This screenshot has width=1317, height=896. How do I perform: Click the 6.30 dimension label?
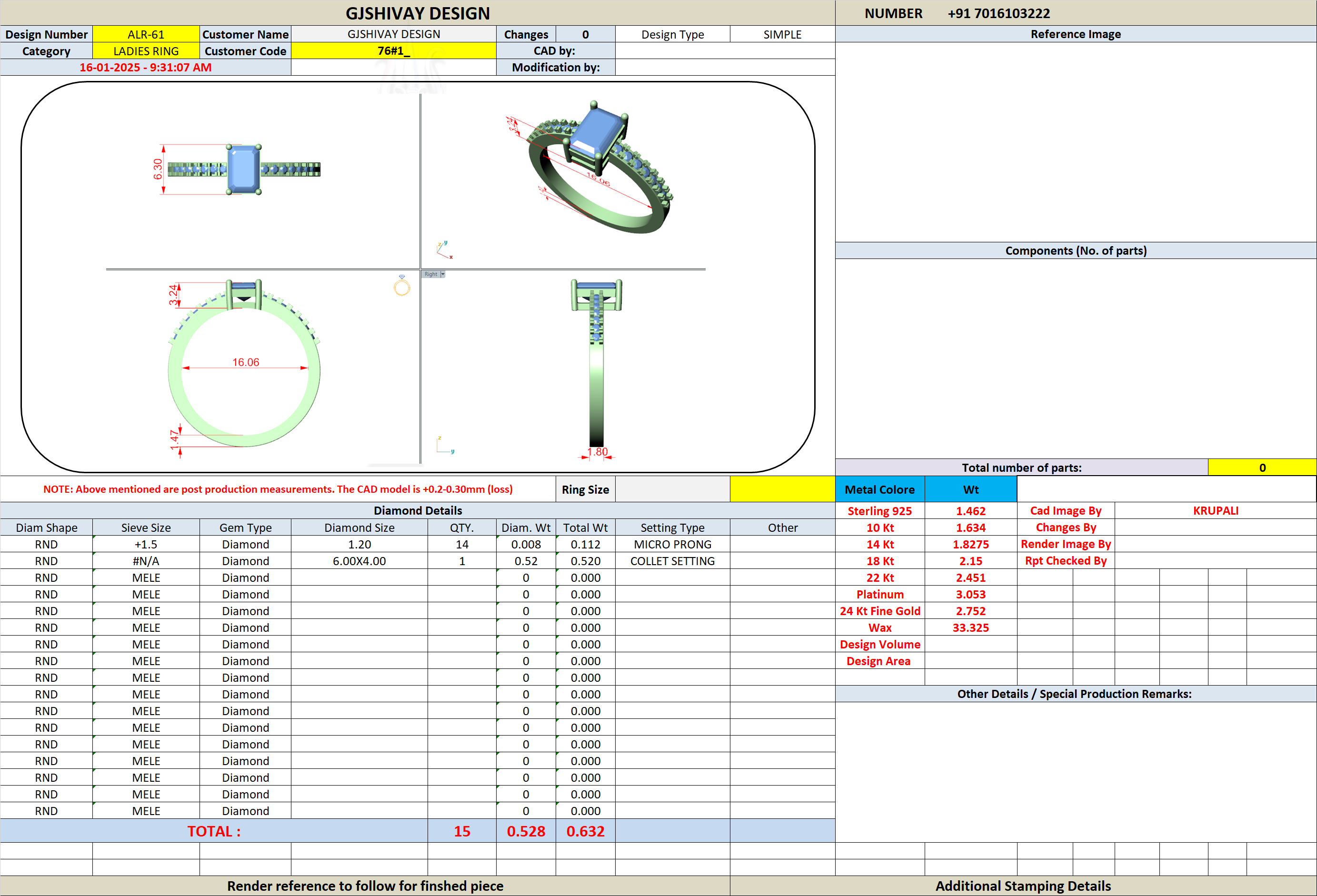[158, 169]
